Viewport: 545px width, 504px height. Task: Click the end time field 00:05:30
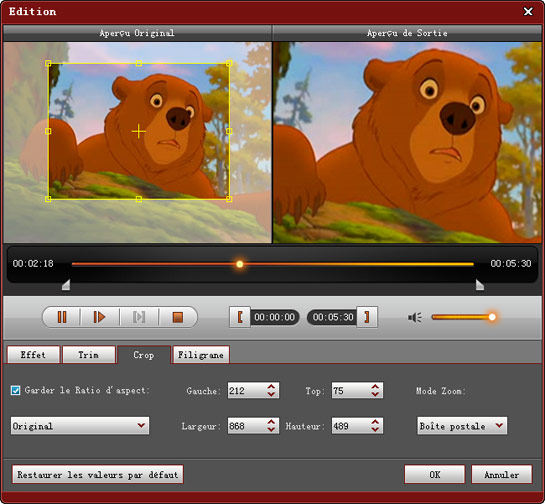[x=333, y=317]
